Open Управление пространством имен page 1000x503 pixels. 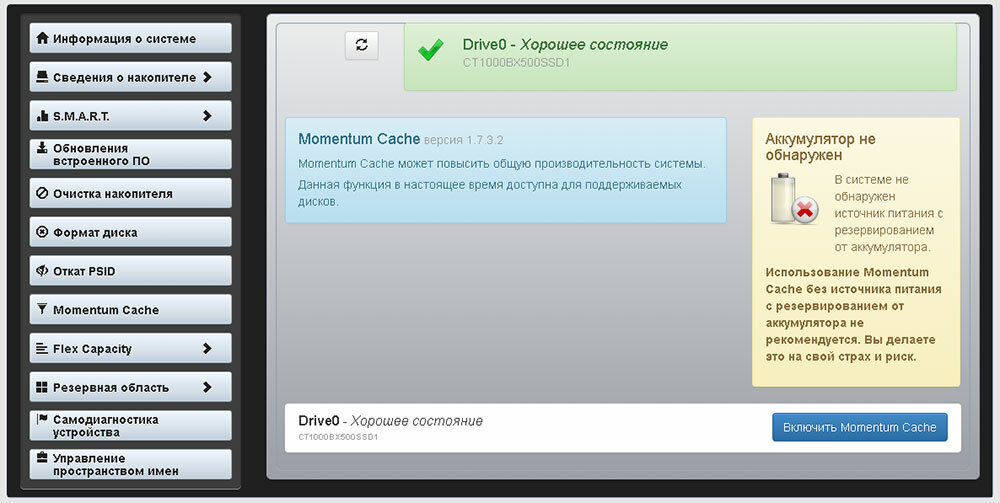click(130, 465)
